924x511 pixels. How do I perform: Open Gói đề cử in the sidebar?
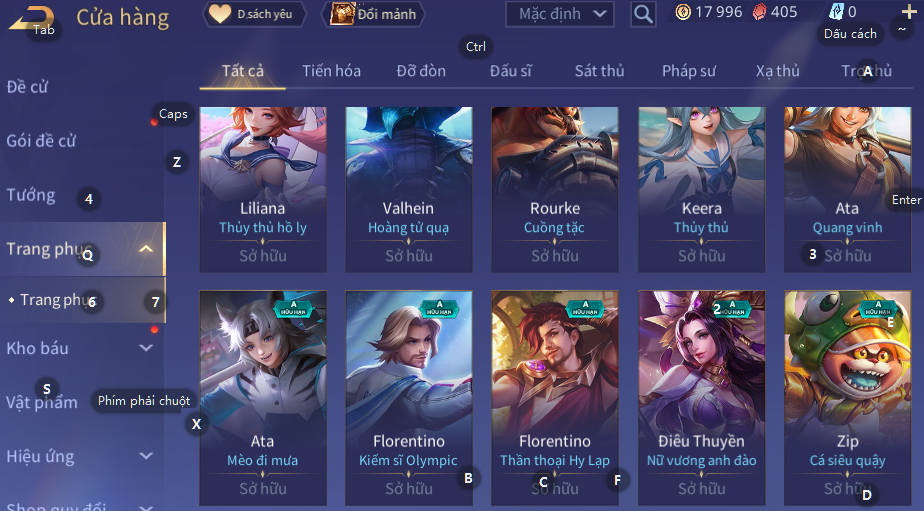point(41,141)
